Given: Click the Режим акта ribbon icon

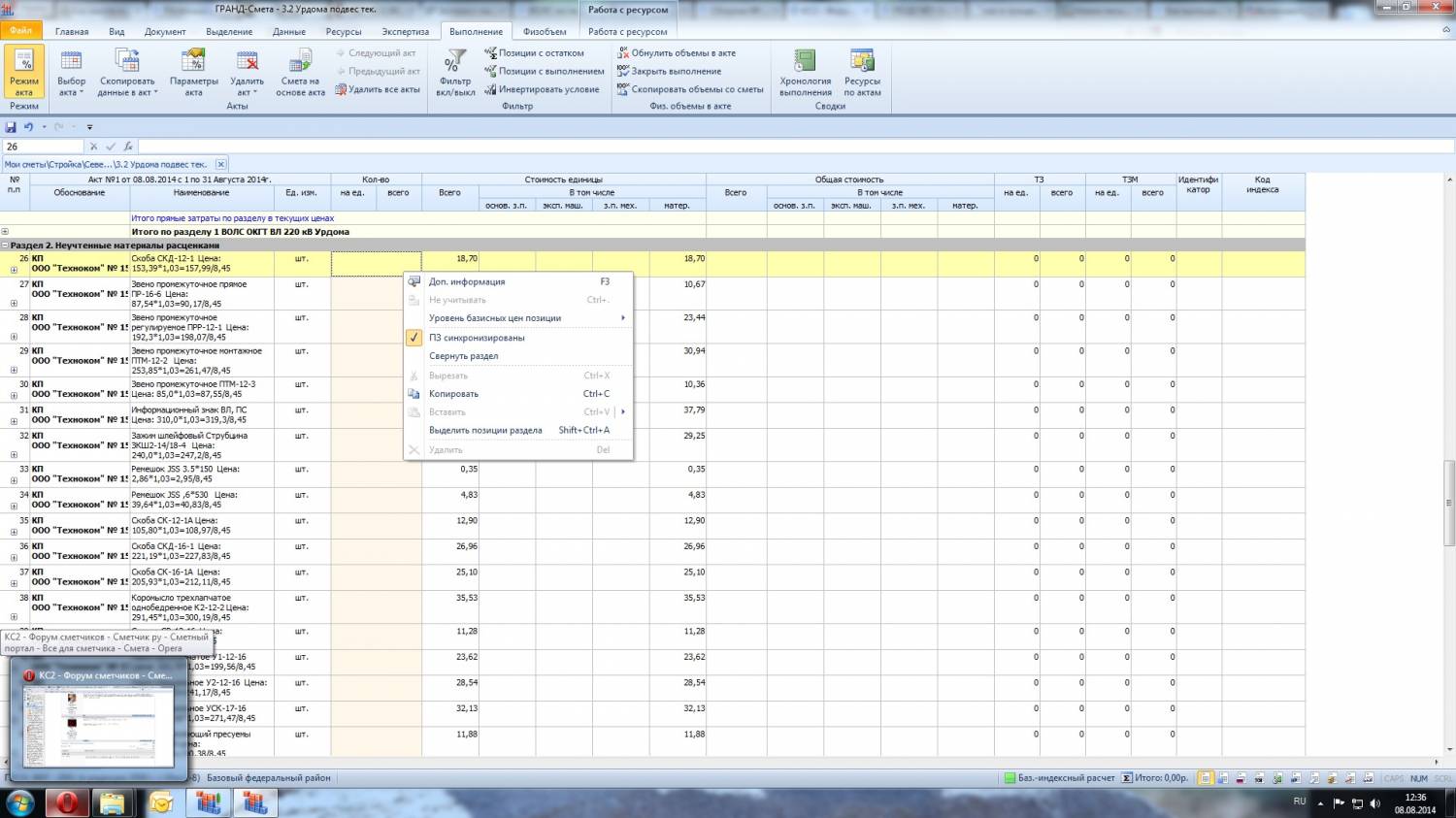Looking at the screenshot, I should [x=24, y=72].
